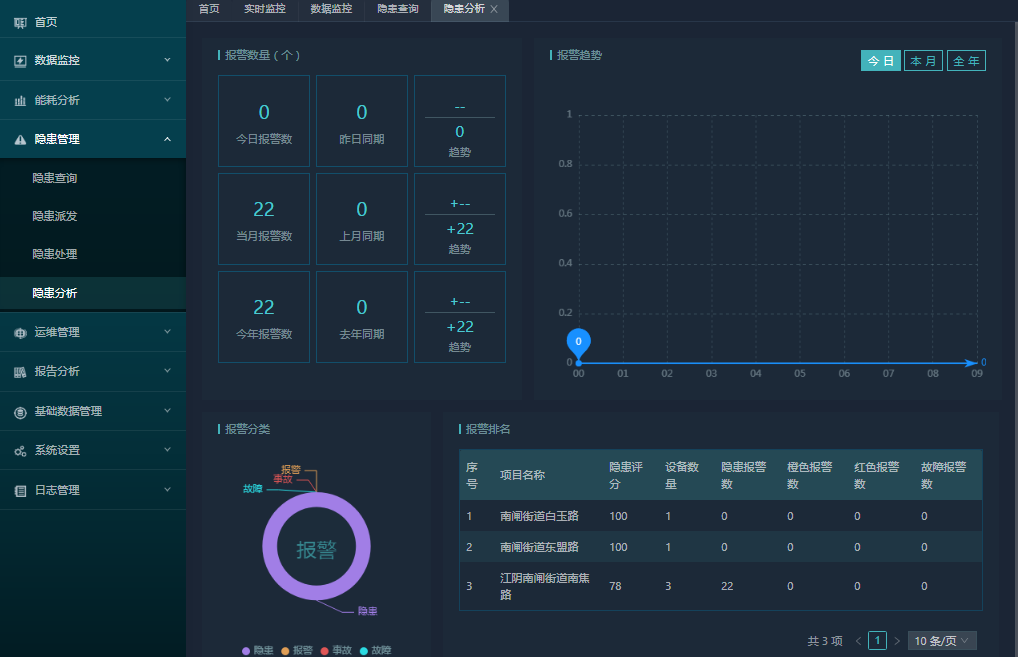
Task: Expand the 日志管理 menu chevron
Action: 167,490
